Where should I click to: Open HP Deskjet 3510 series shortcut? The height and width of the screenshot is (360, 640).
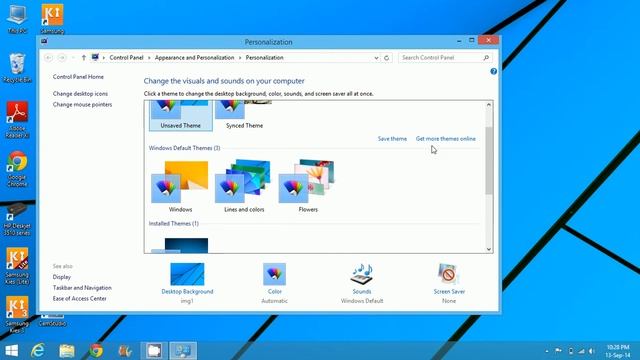[17, 219]
